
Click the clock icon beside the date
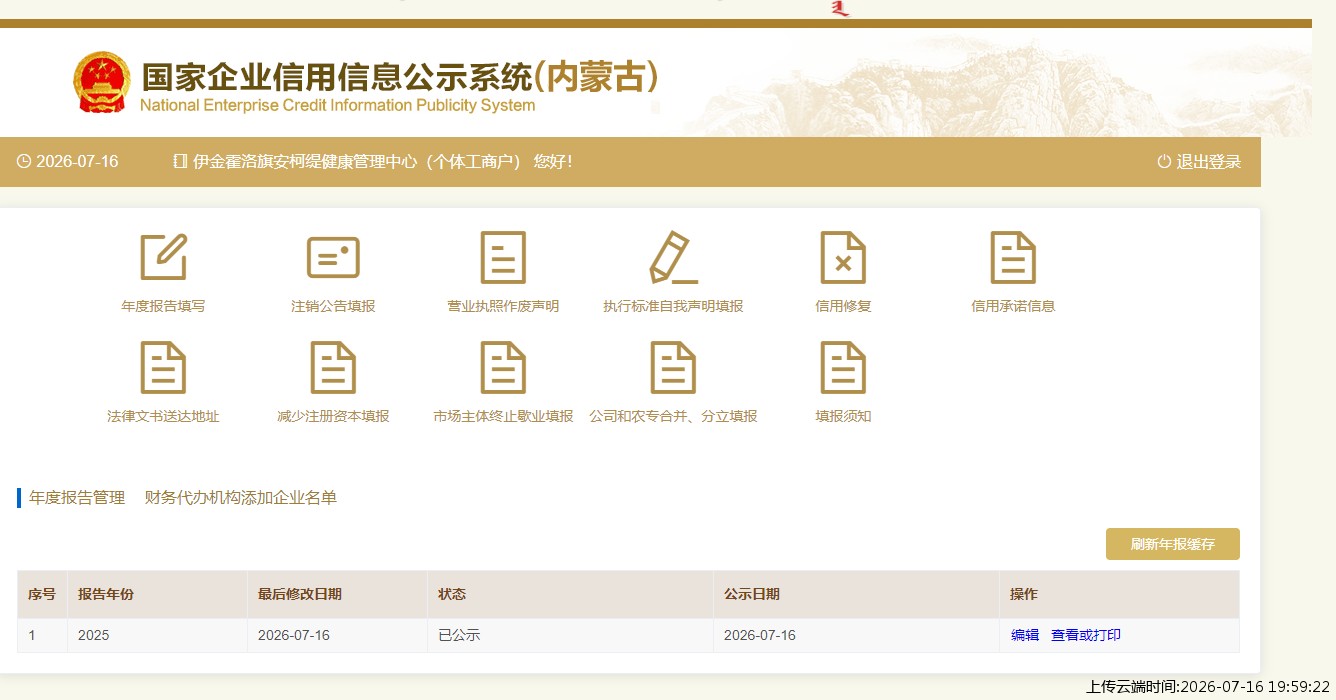(24, 162)
